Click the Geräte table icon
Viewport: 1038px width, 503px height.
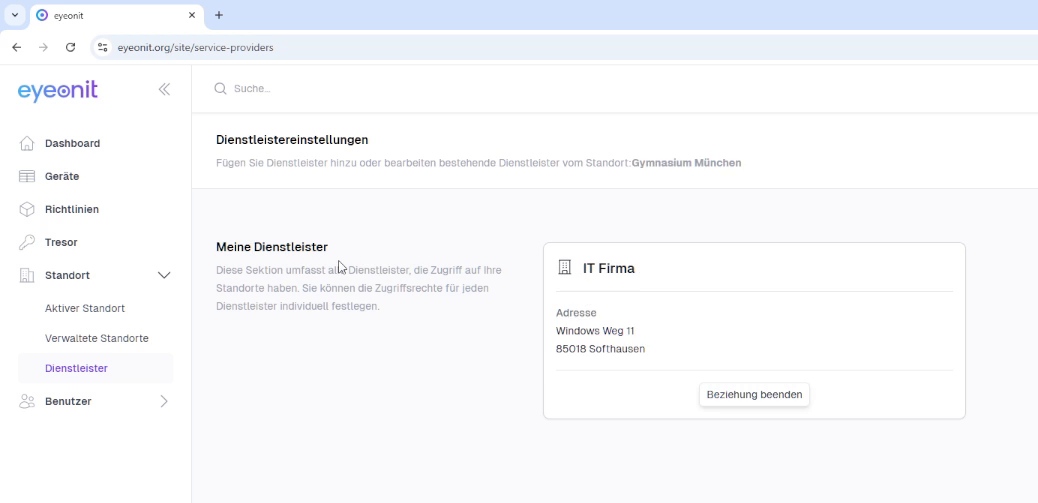(27, 176)
